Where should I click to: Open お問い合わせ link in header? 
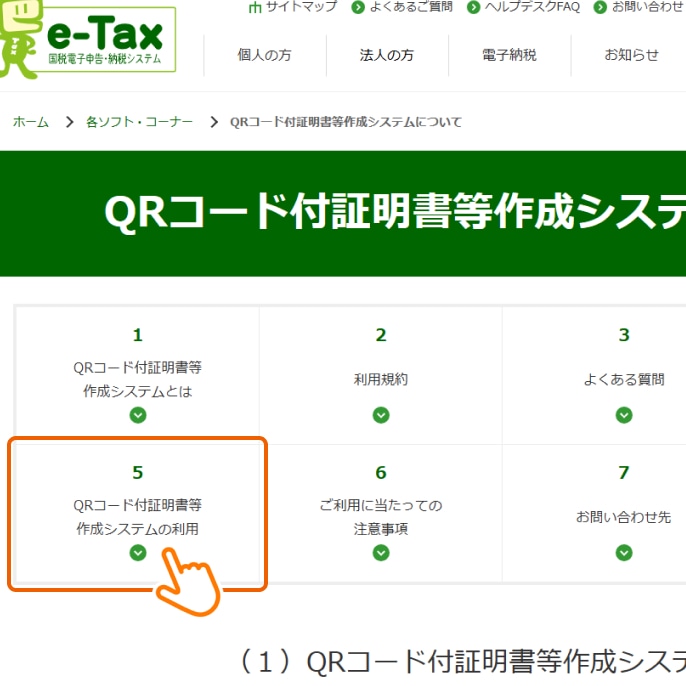tap(648, 7)
